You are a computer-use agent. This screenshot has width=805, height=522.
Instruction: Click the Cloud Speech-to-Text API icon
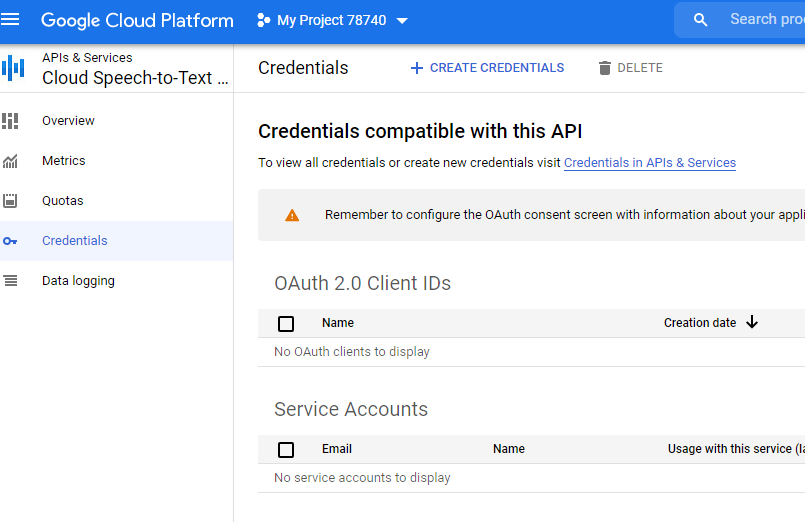coord(13,67)
